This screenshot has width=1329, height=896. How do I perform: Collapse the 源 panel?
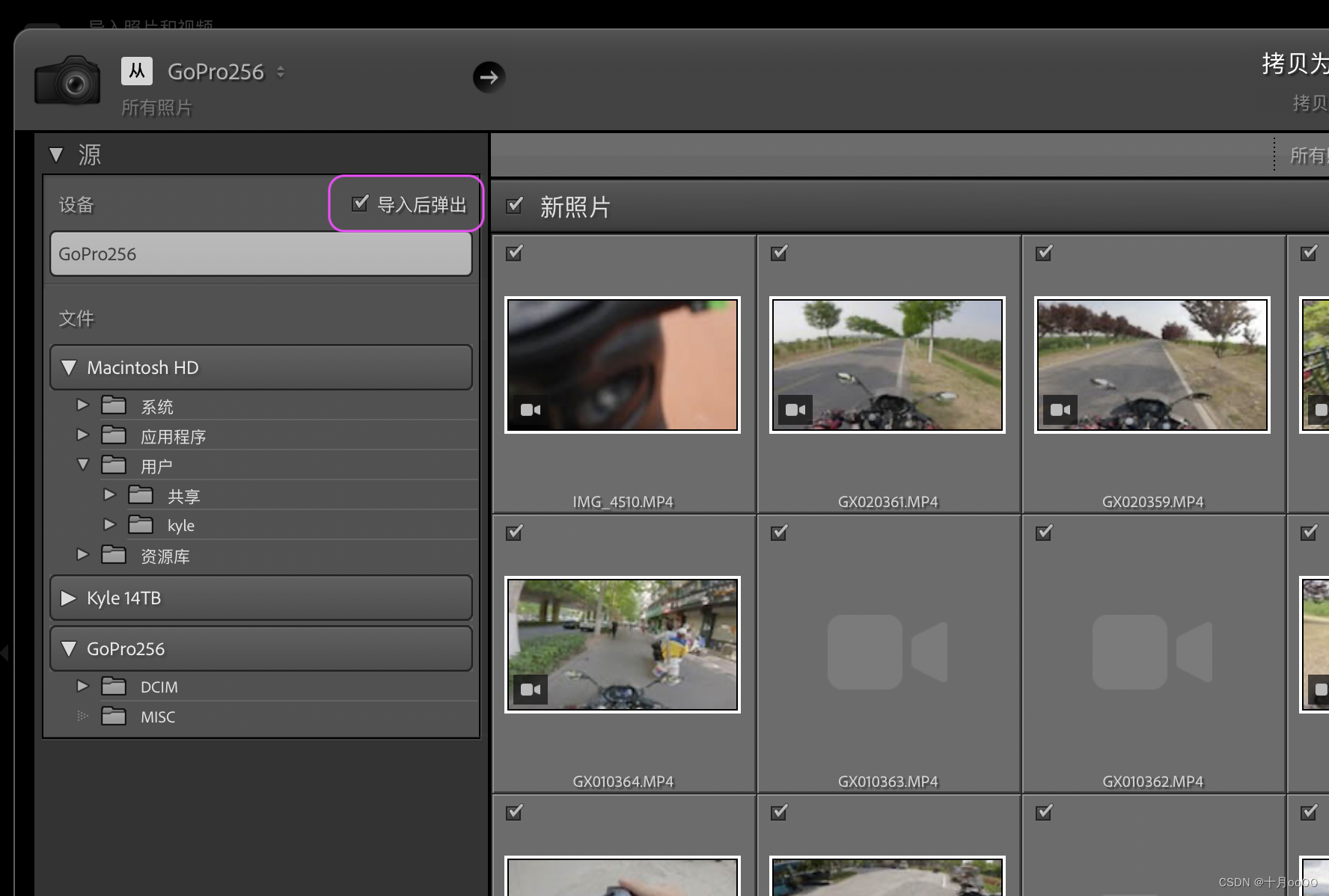56,155
